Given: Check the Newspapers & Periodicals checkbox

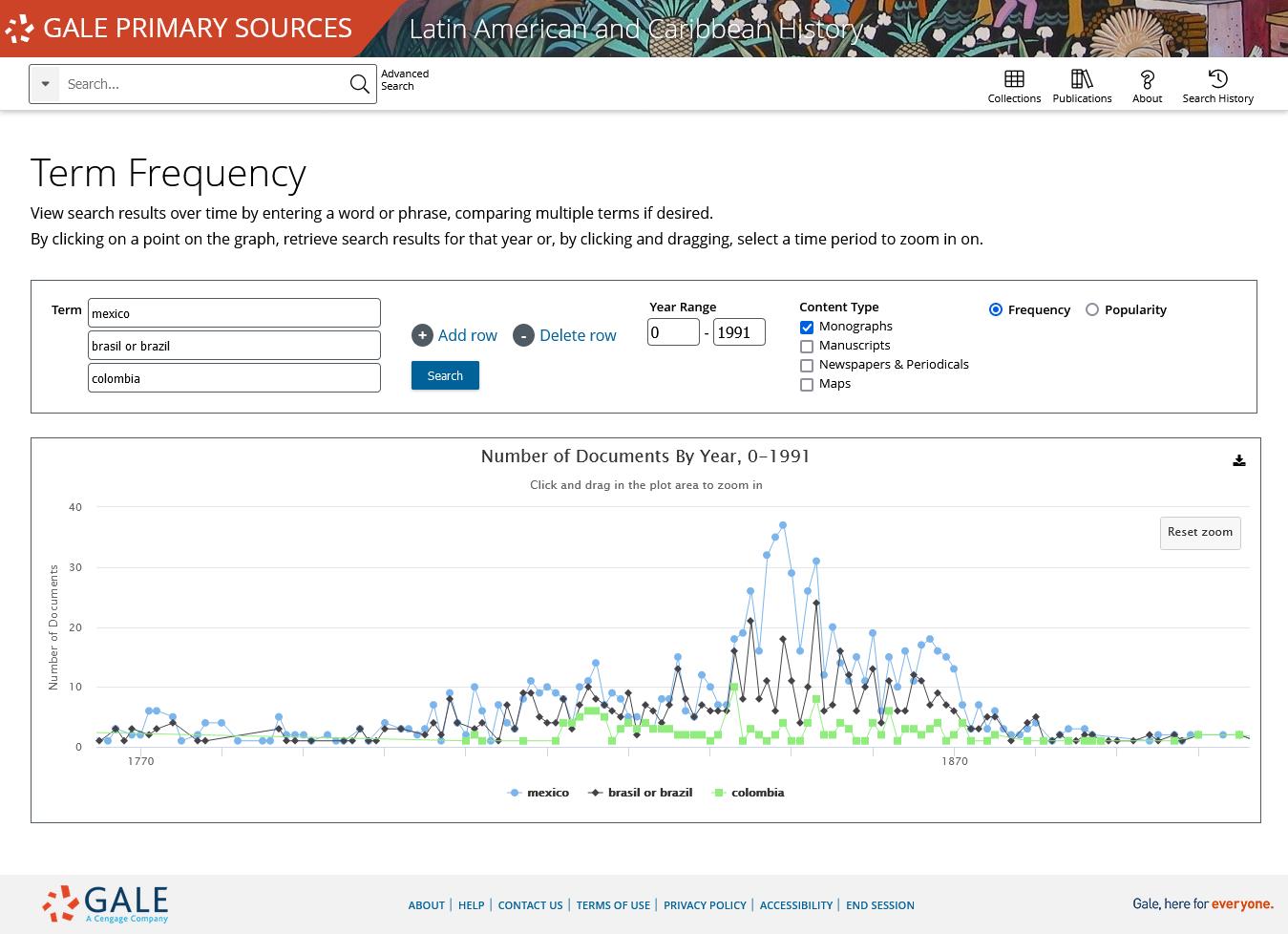Looking at the screenshot, I should pyautogui.click(x=807, y=366).
